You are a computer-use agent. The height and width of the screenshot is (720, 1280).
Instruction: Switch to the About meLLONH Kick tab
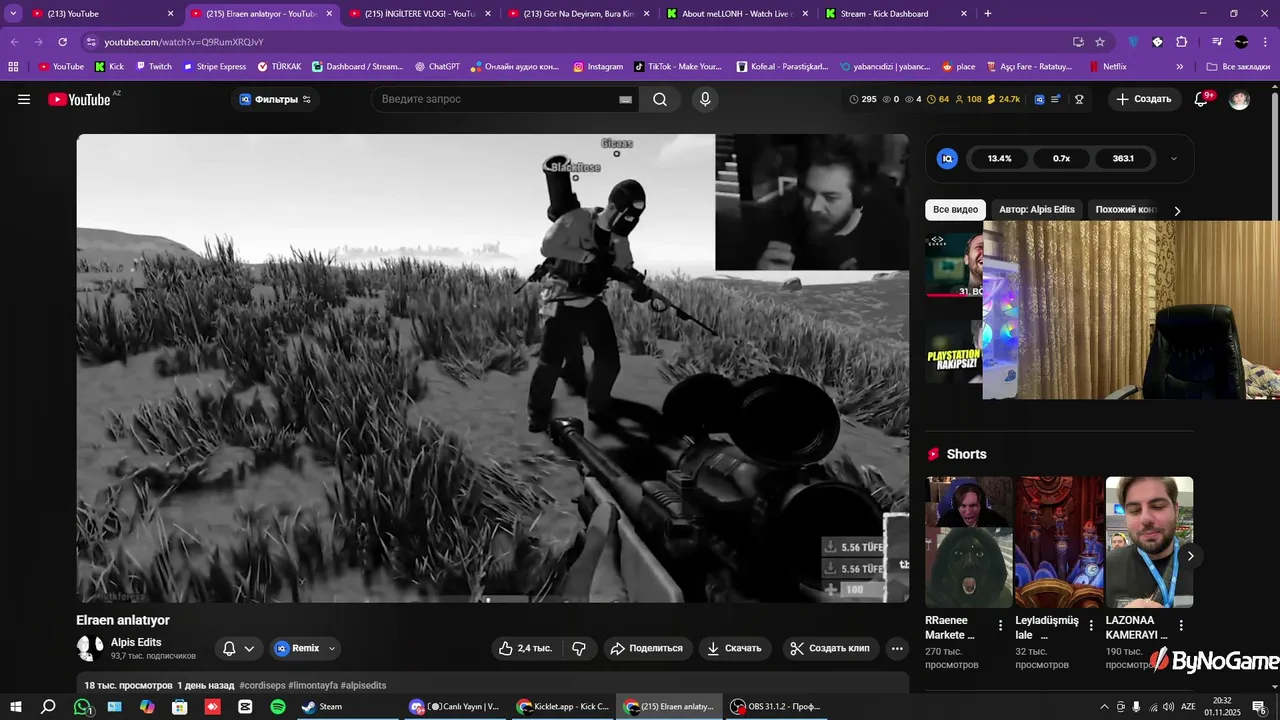point(737,14)
